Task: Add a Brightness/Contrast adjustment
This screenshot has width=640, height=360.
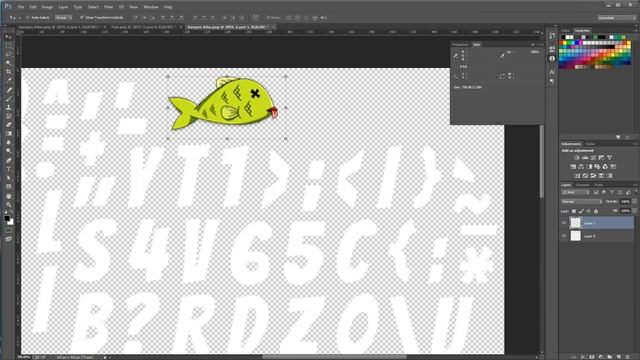Action: click(577, 158)
